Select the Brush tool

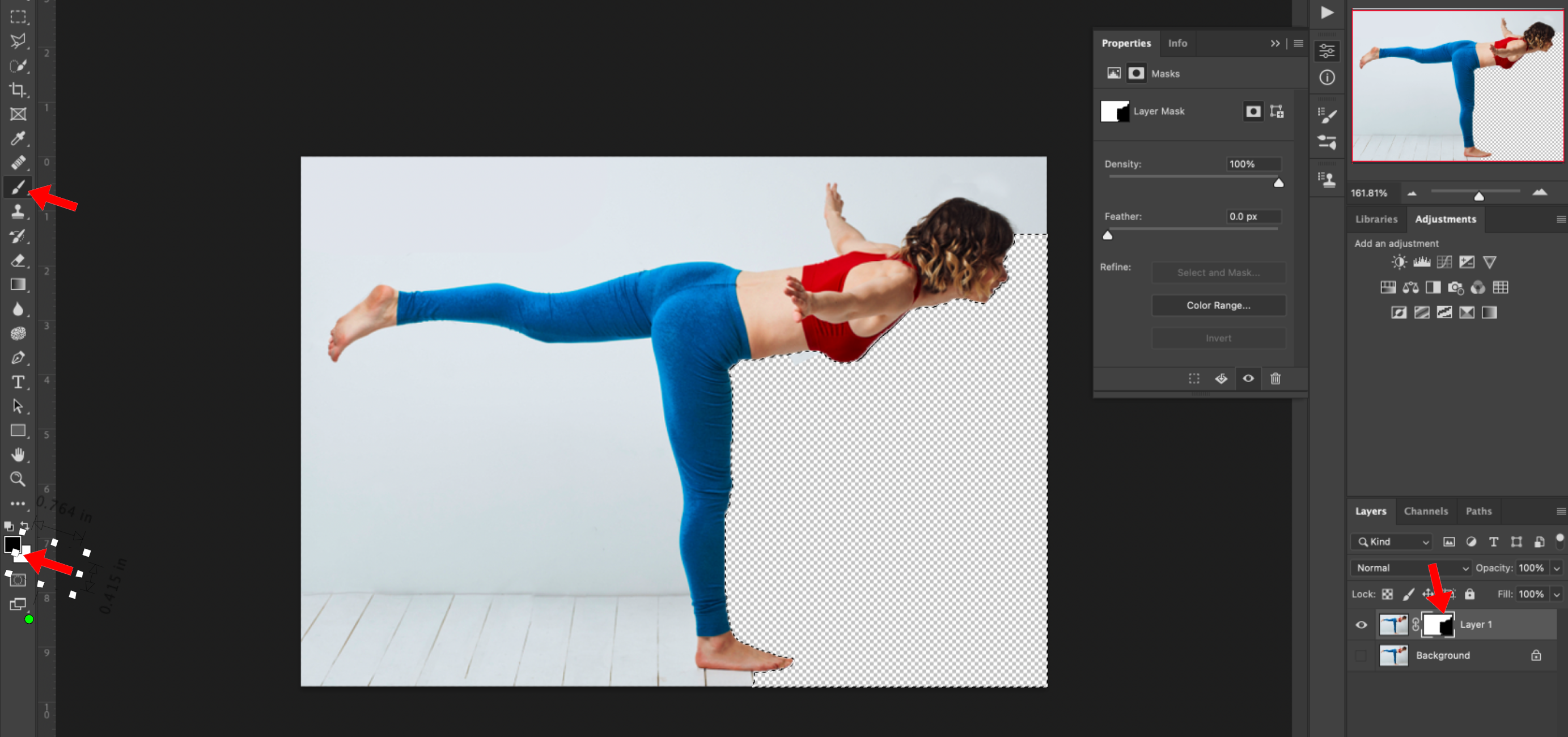18,187
